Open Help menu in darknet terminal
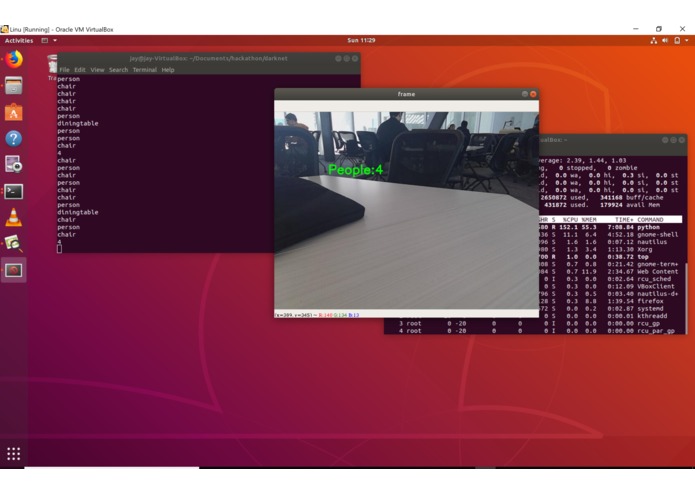Screen dimensions: 695x494 click(x=168, y=70)
